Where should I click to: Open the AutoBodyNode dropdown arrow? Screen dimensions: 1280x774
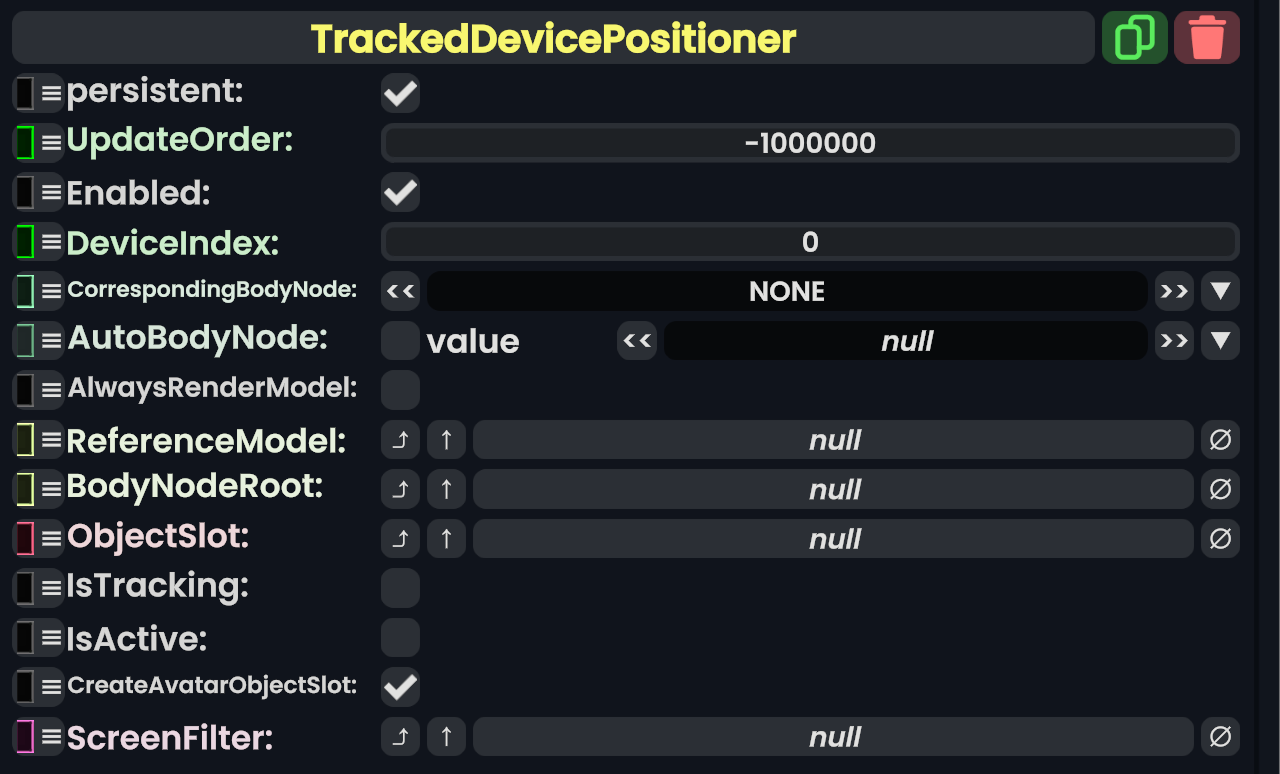(1220, 341)
